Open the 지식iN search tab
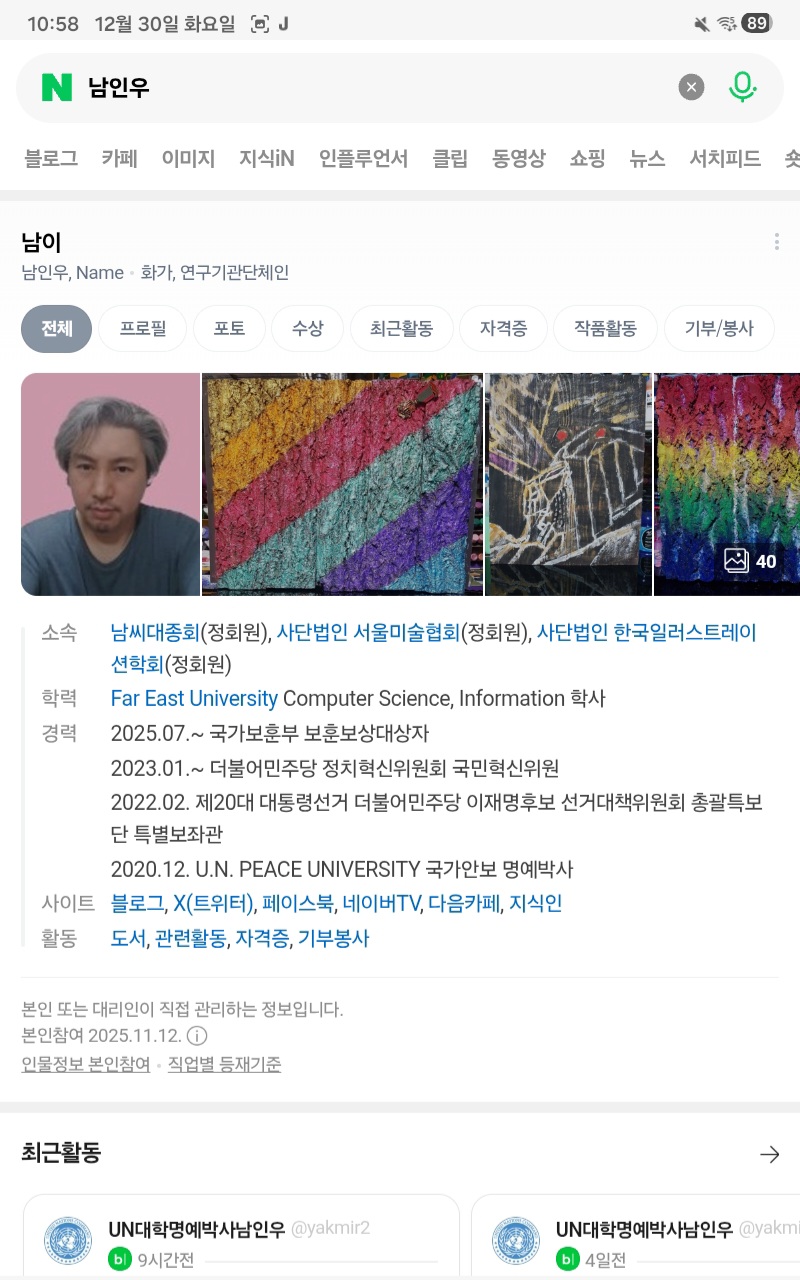 (x=267, y=158)
